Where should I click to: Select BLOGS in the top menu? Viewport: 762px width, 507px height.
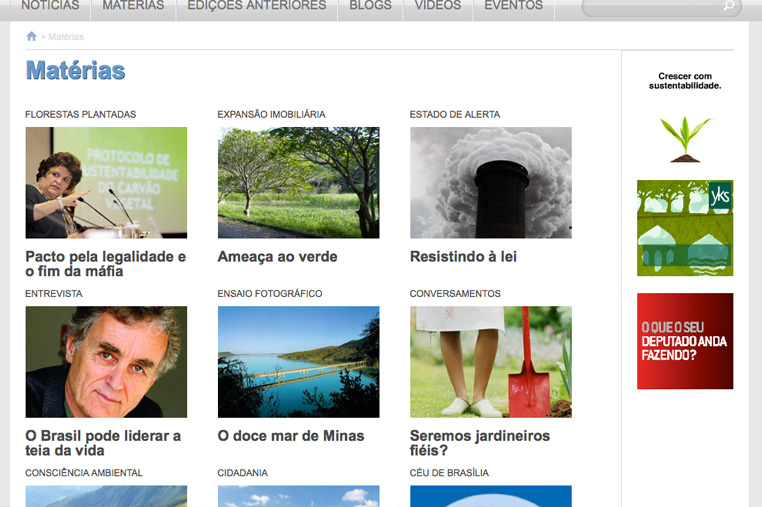coord(370,6)
